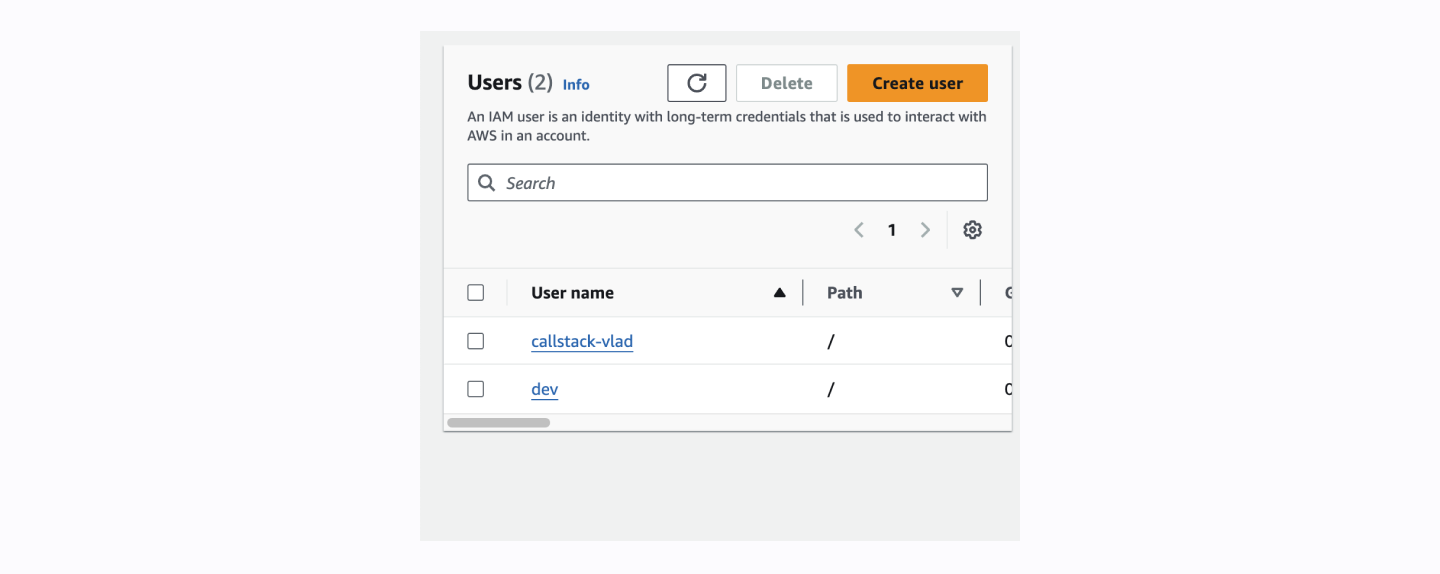
Task: Focus the Search users field
Action: 727,183
